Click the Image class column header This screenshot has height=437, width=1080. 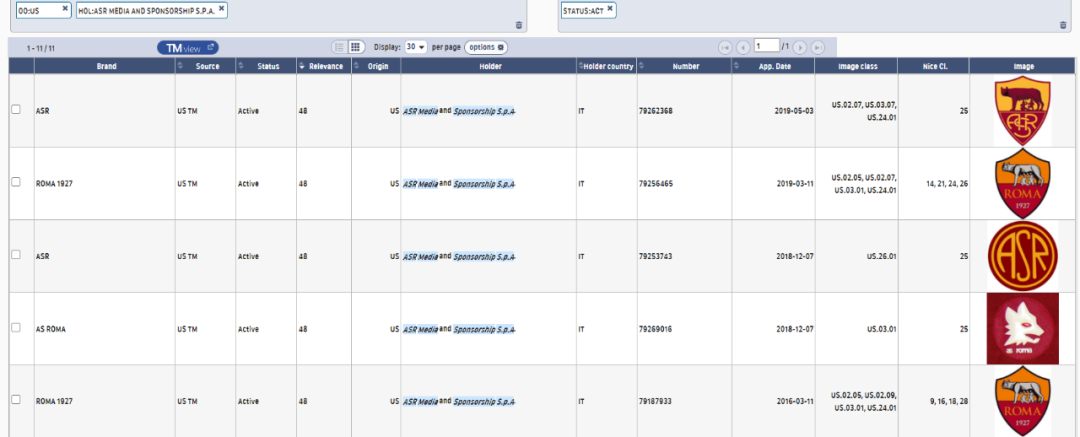[x=856, y=66]
